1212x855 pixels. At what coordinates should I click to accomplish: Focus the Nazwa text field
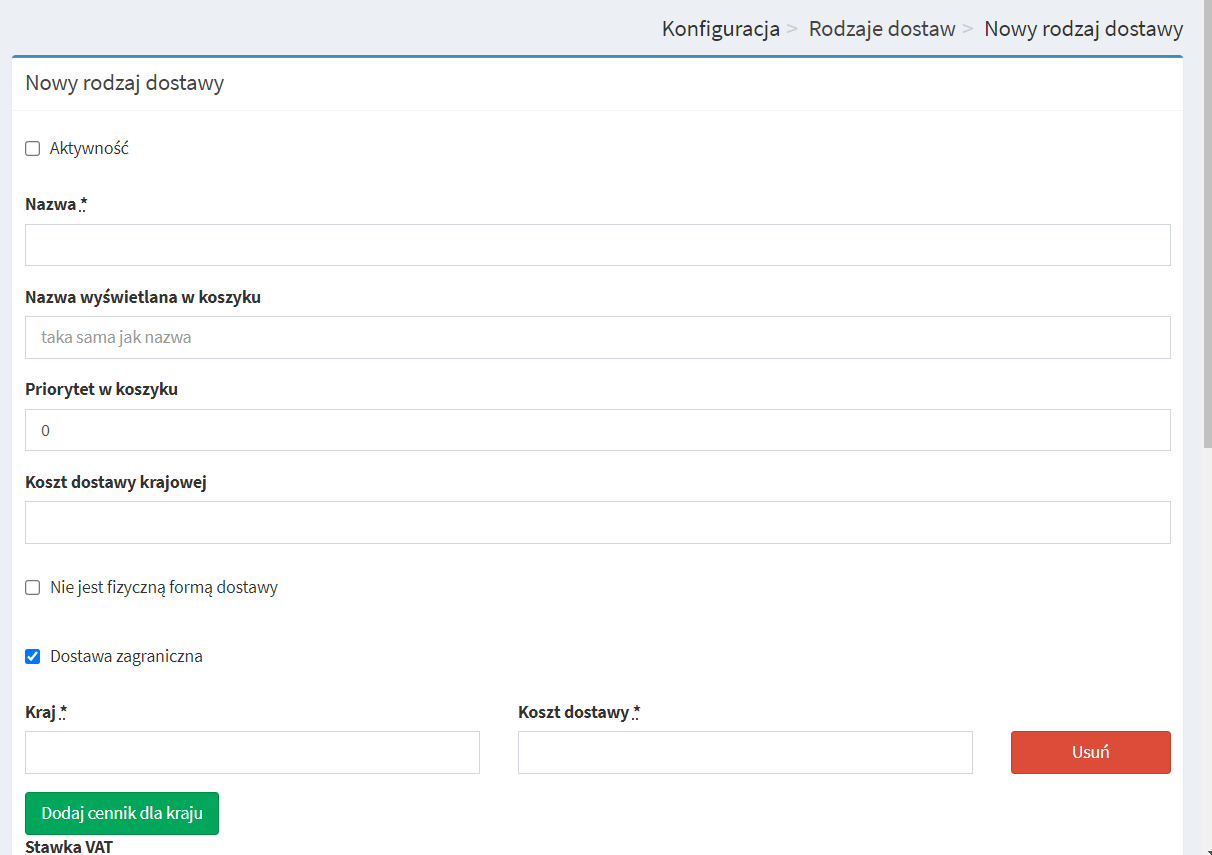click(598, 245)
